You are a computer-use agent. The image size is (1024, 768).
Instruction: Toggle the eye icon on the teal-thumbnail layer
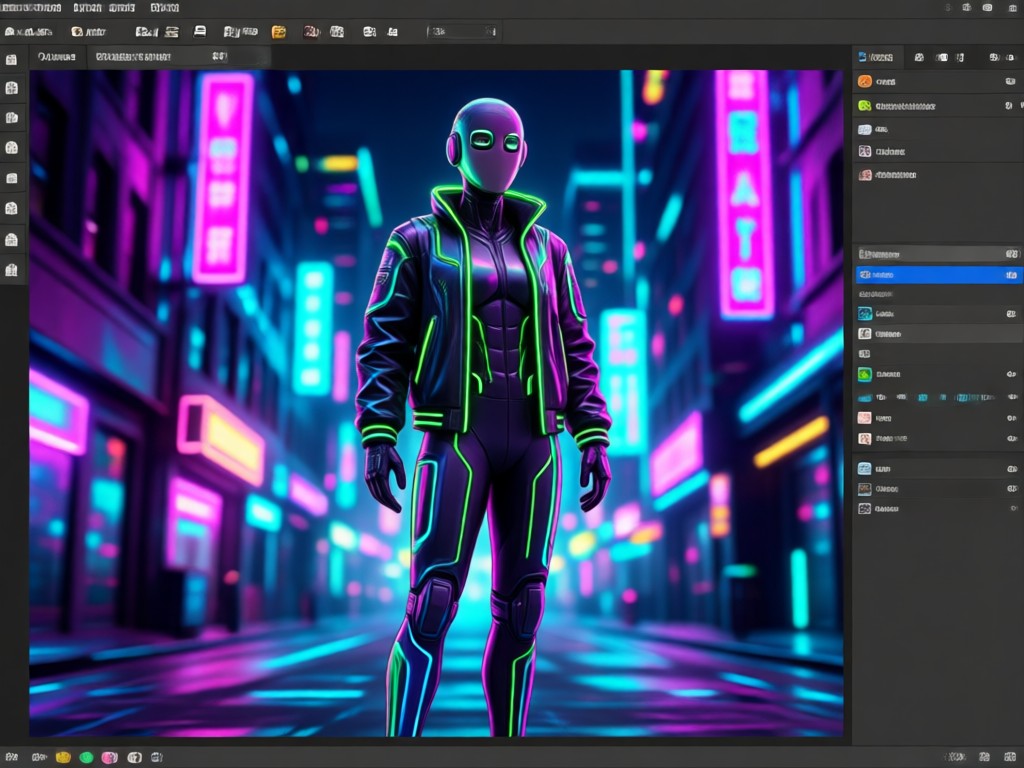[1011, 314]
